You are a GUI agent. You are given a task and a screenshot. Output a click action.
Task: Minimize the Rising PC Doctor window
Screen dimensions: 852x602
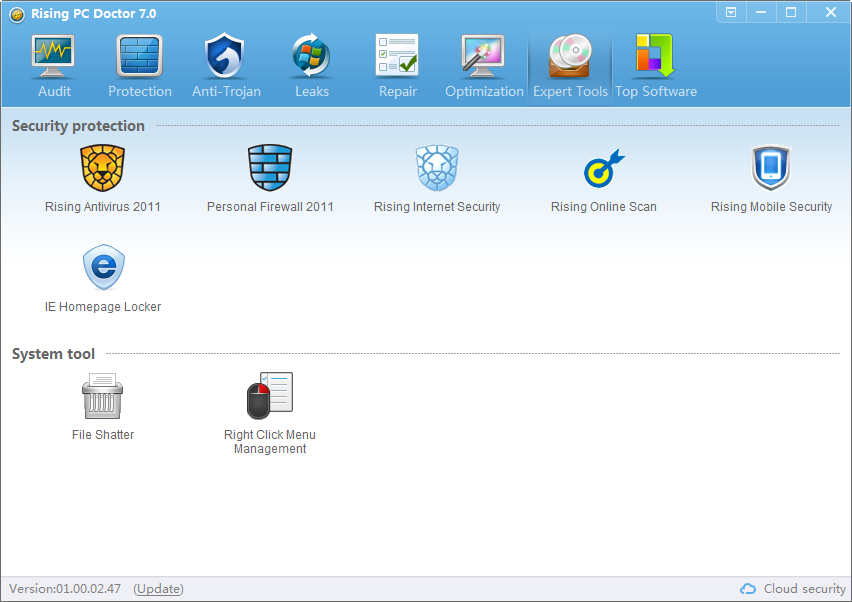click(761, 12)
